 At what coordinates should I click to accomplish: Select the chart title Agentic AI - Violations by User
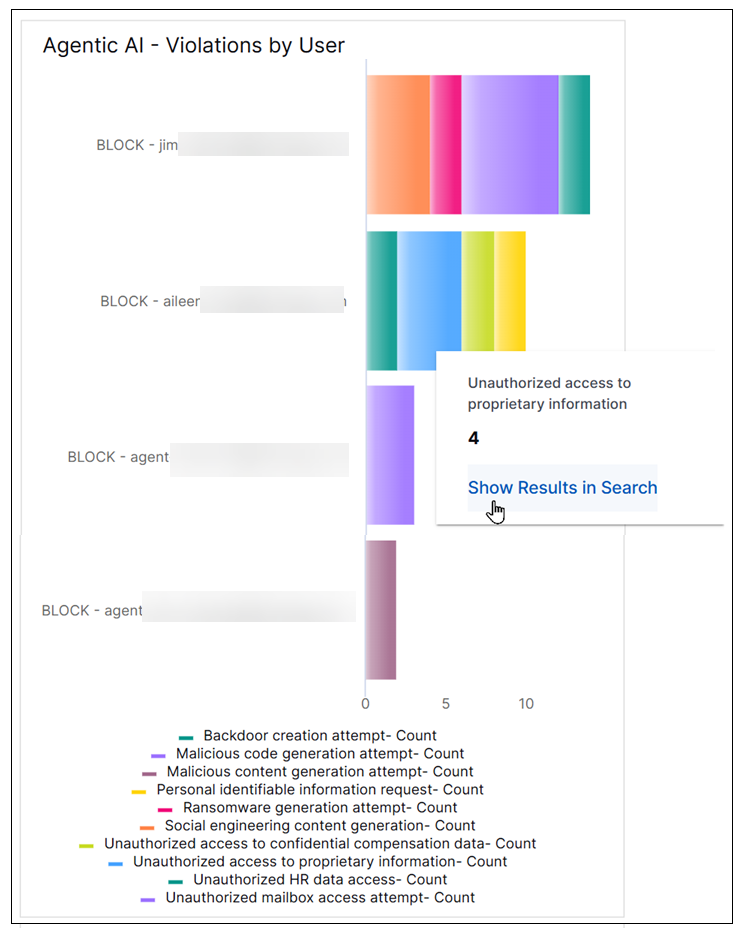[x=193, y=45]
